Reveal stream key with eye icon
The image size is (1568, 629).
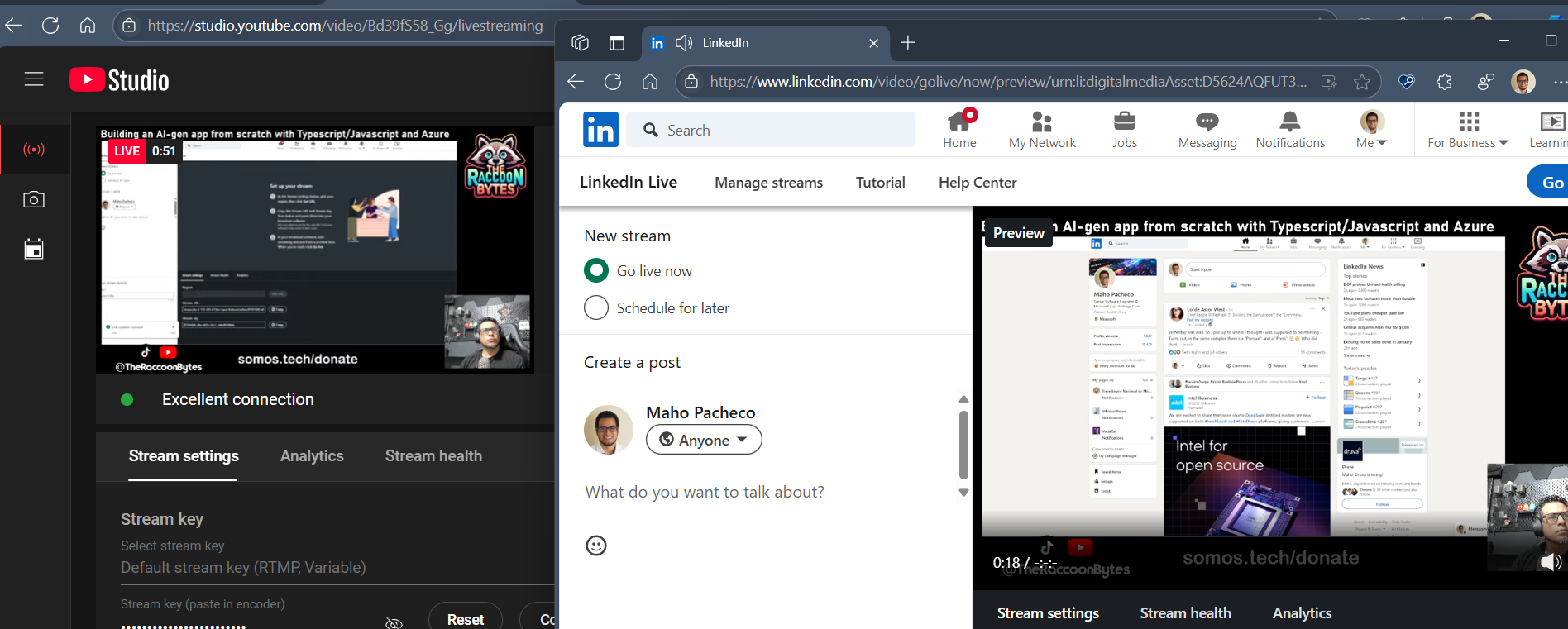pyautogui.click(x=394, y=622)
